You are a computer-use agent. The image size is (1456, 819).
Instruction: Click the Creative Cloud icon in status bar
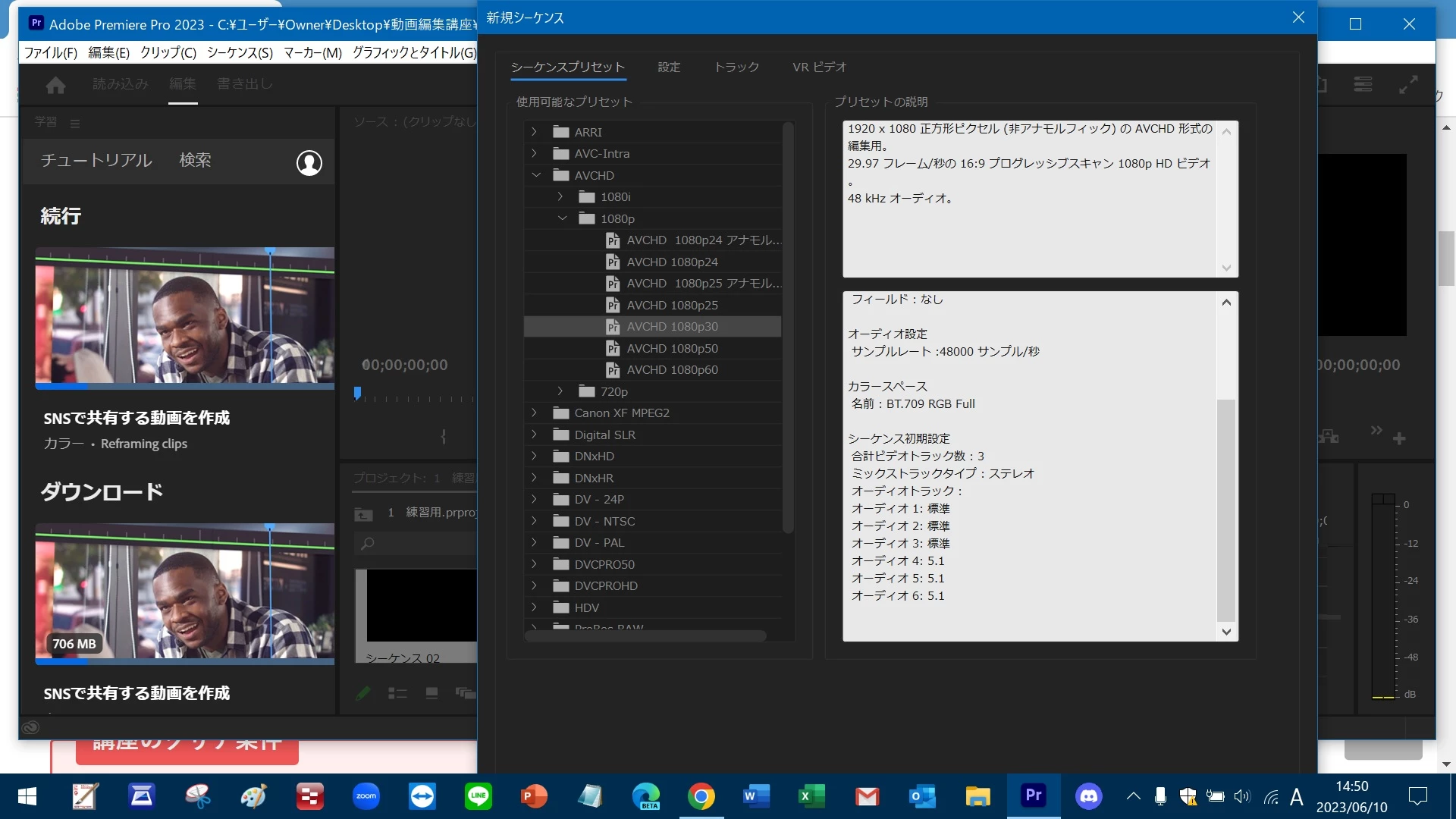click(x=30, y=727)
